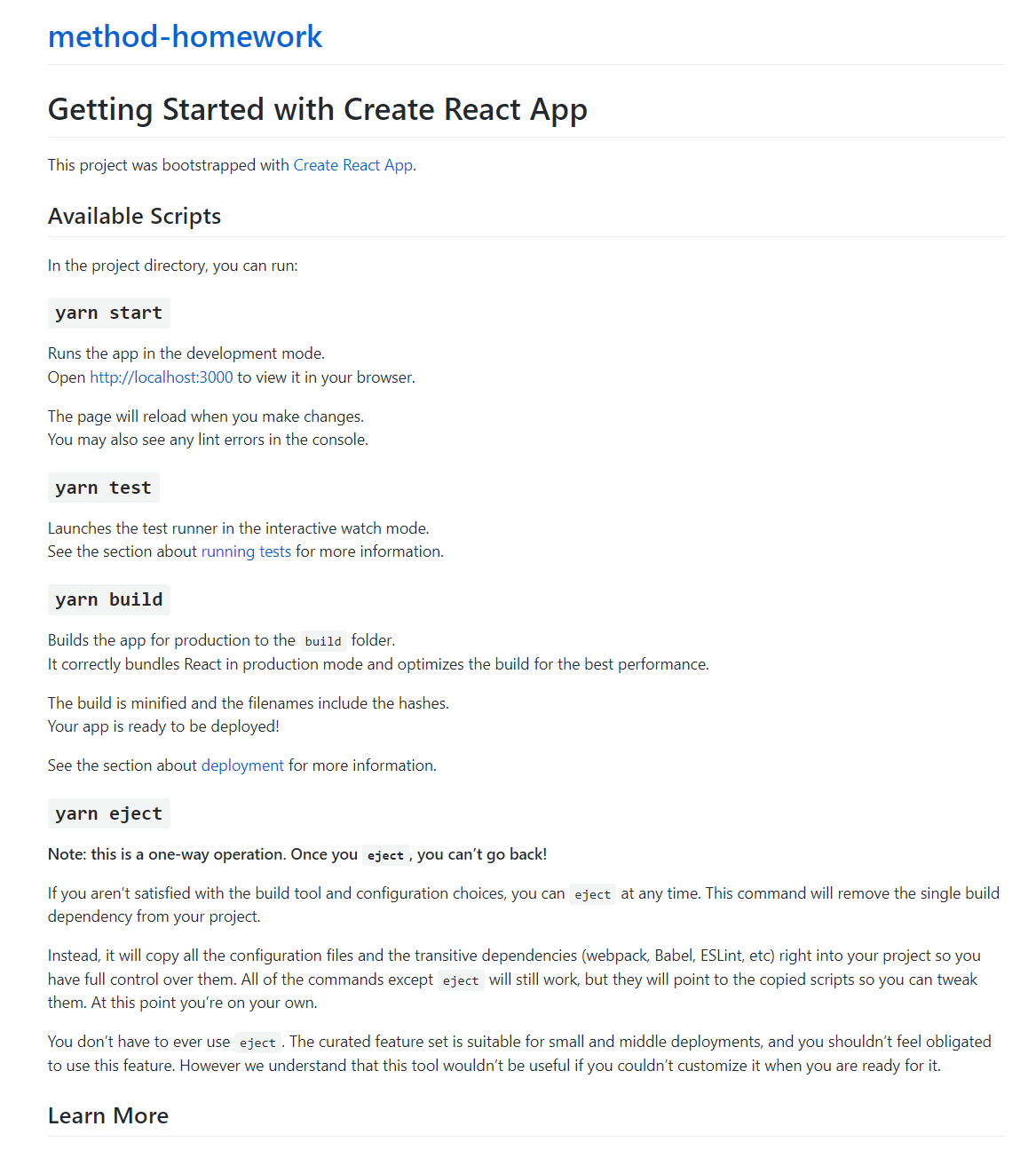Select the Available Scripts heading
The width and height of the screenshot is (1036, 1150).
[x=134, y=216]
